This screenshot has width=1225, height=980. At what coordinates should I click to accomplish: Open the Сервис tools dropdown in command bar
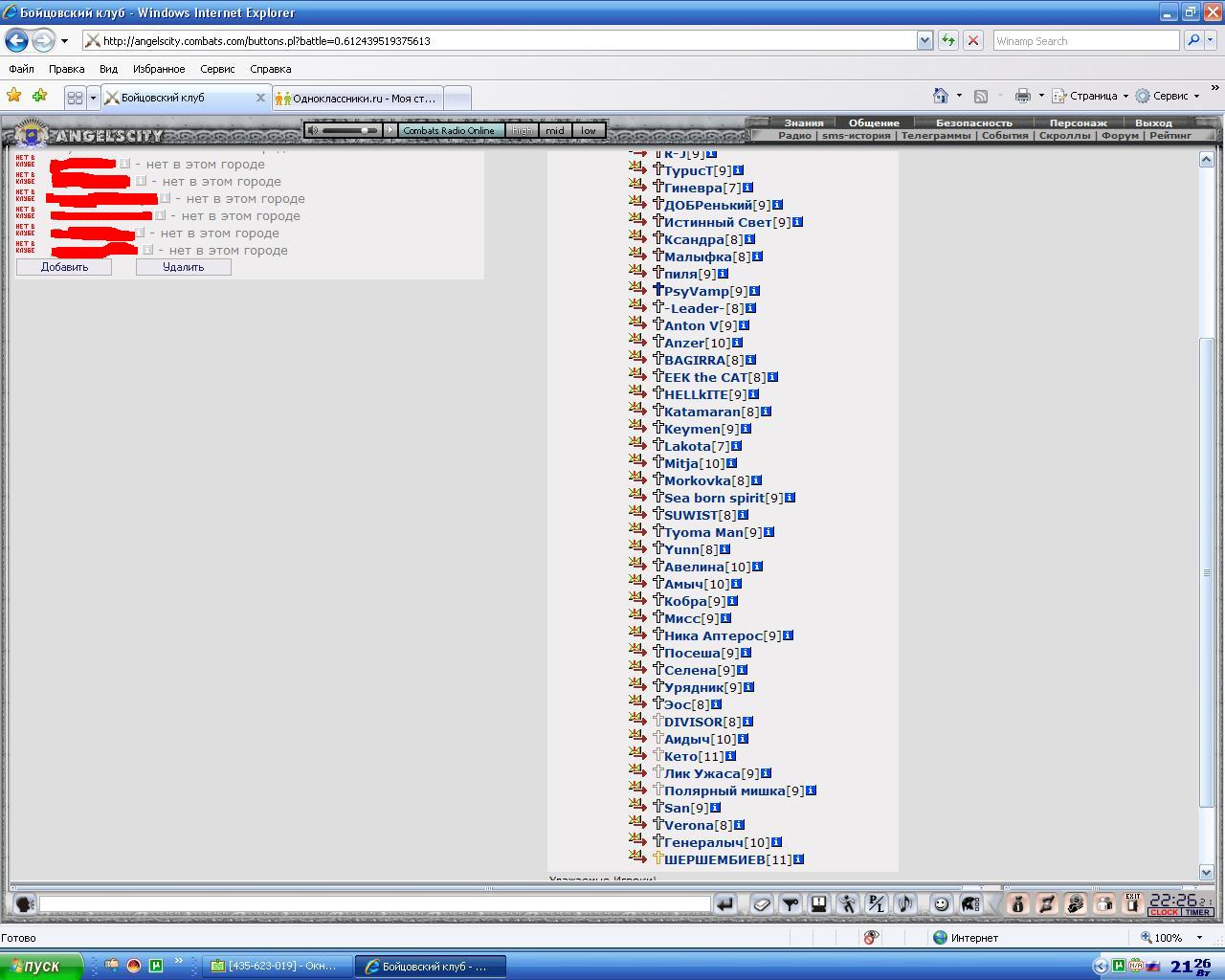tap(1168, 96)
